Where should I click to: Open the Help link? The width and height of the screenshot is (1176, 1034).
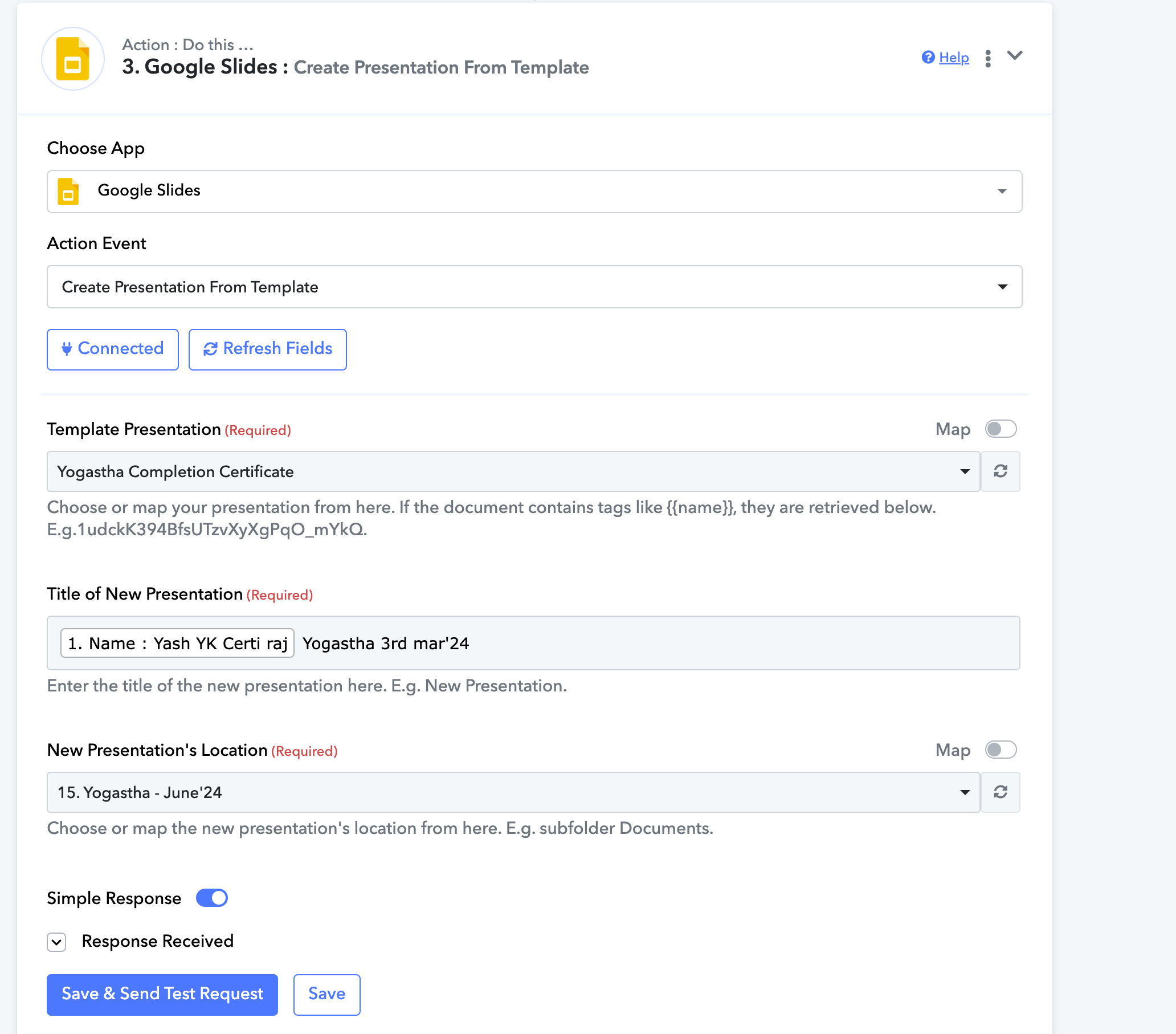(x=953, y=58)
